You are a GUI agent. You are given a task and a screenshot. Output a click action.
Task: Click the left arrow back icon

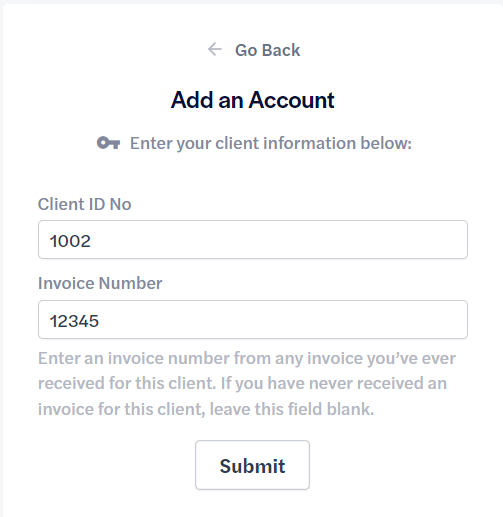click(215, 50)
